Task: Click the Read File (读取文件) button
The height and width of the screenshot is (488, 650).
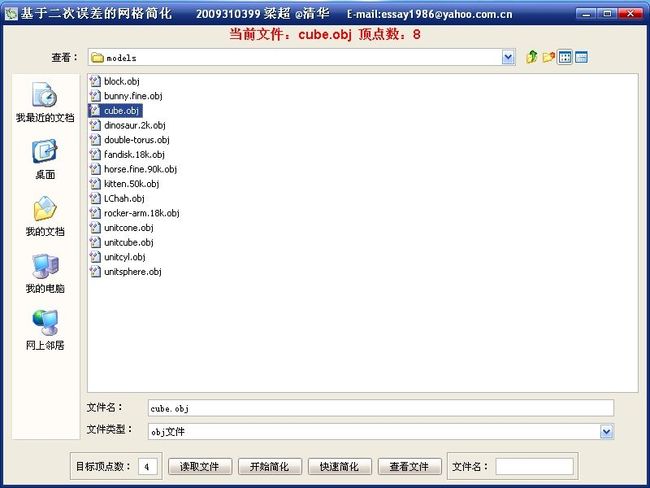Action: pyautogui.click(x=200, y=466)
